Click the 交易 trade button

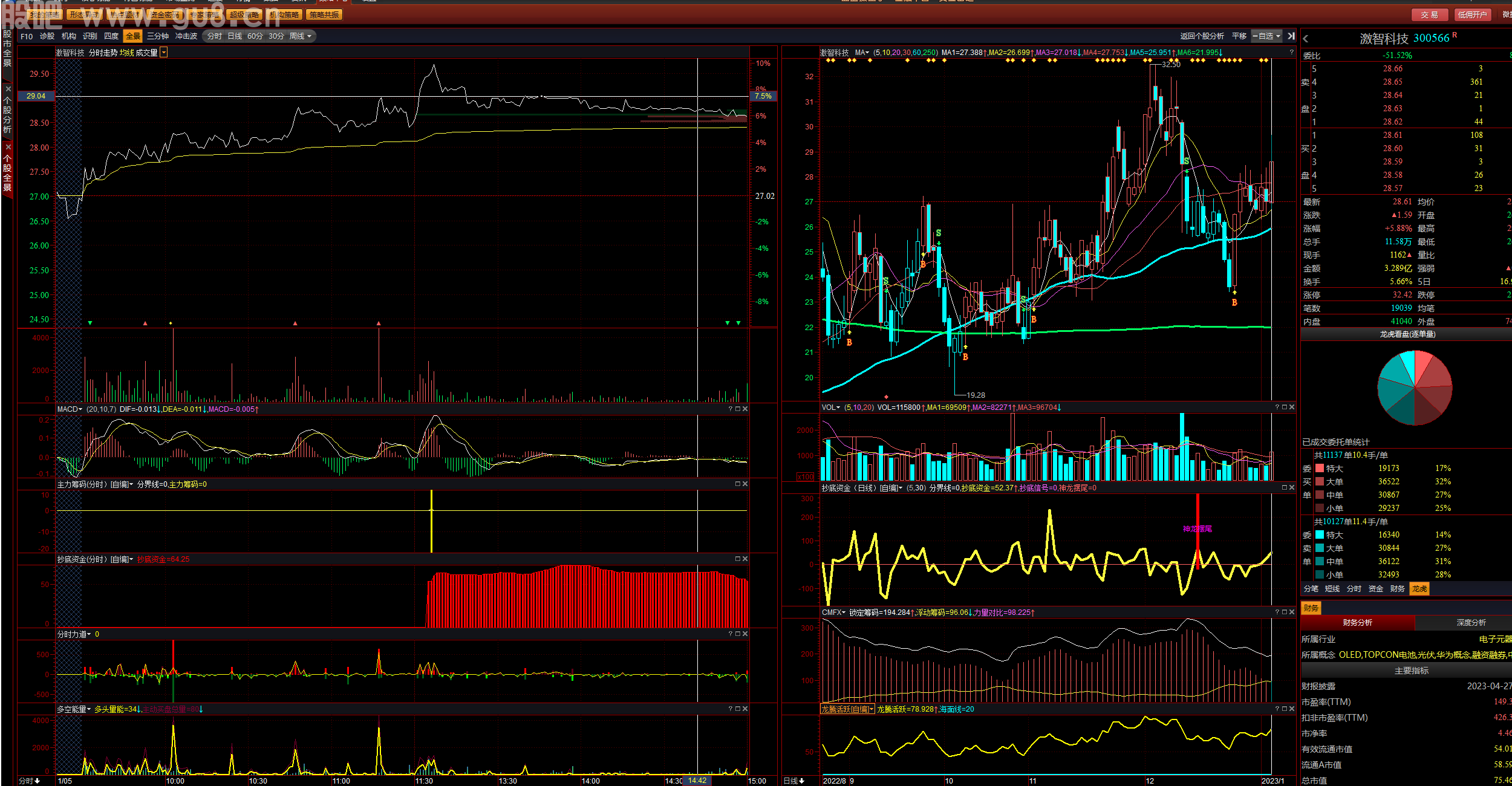pos(1430,15)
